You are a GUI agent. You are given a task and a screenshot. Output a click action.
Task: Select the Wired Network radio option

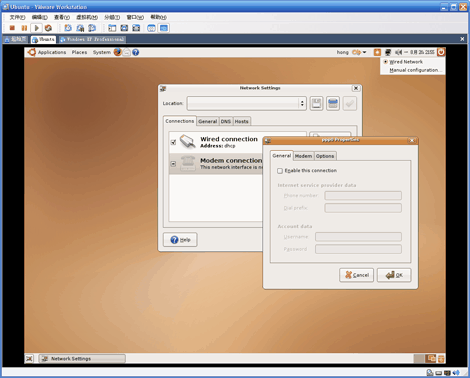pos(385,62)
